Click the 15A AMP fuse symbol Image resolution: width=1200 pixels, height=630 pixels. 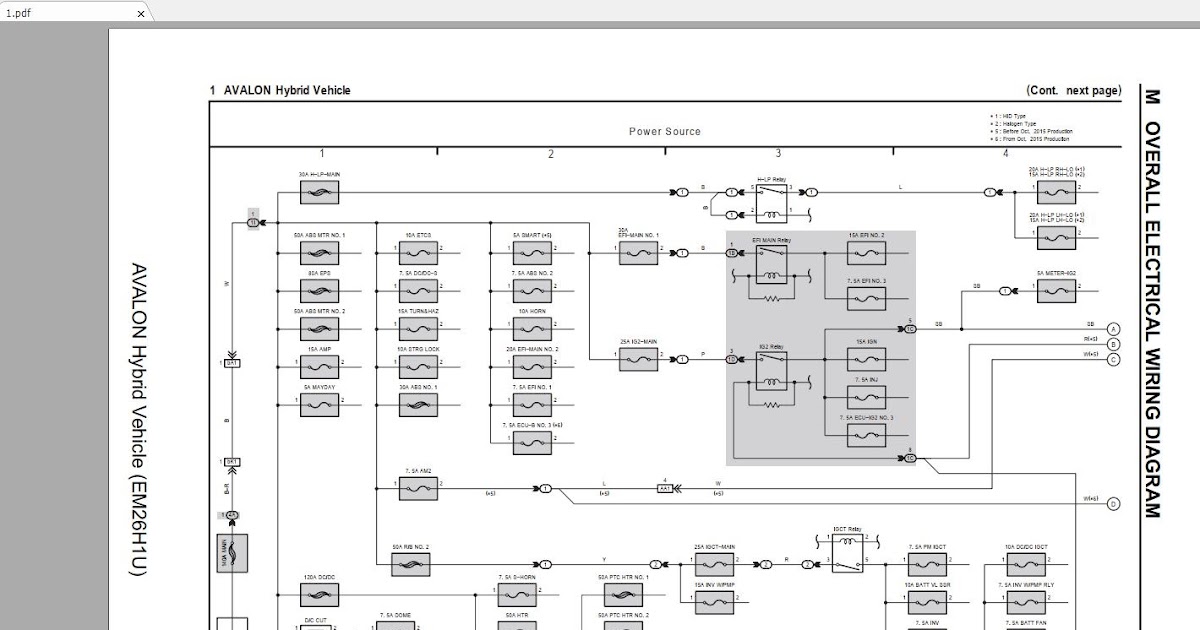pyautogui.click(x=319, y=366)
